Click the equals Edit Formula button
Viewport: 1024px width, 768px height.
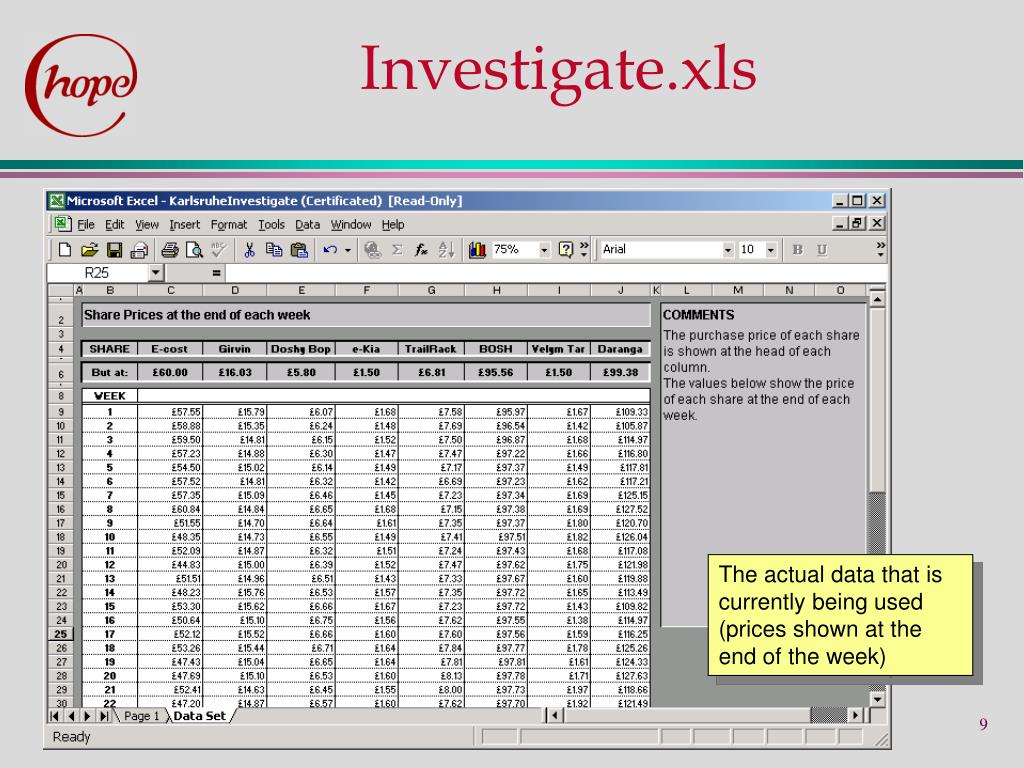[x=216, y=273]
